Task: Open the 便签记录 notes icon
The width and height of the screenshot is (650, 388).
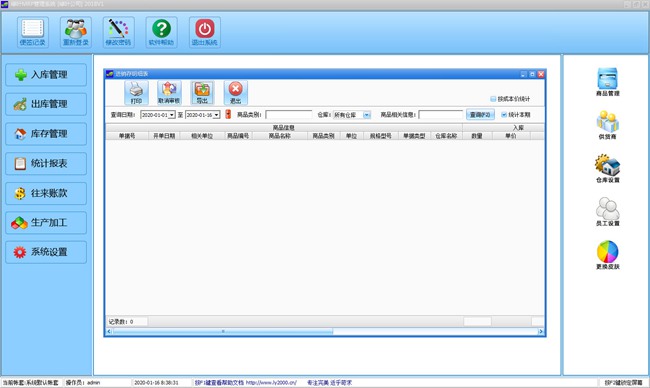Action: [x=33, y=32]
